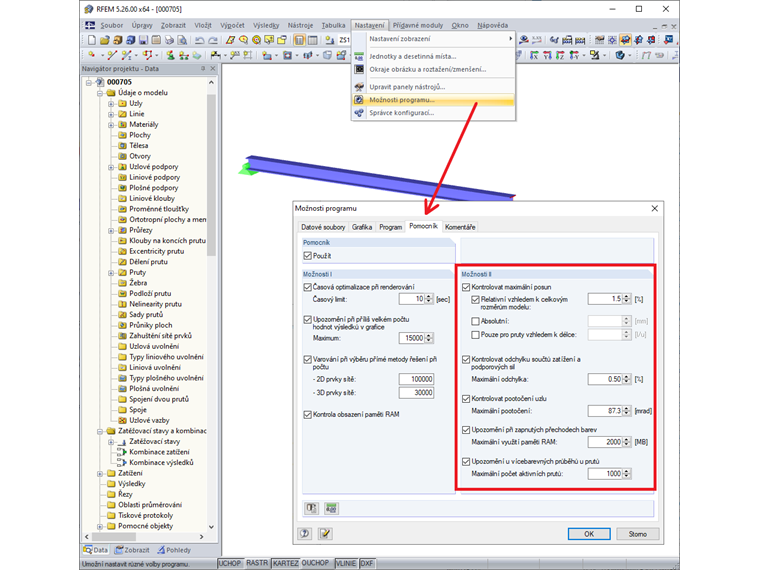Open the Pohledy navigator tab
Viewport: 760px width, 570px height.
point(174,550)
